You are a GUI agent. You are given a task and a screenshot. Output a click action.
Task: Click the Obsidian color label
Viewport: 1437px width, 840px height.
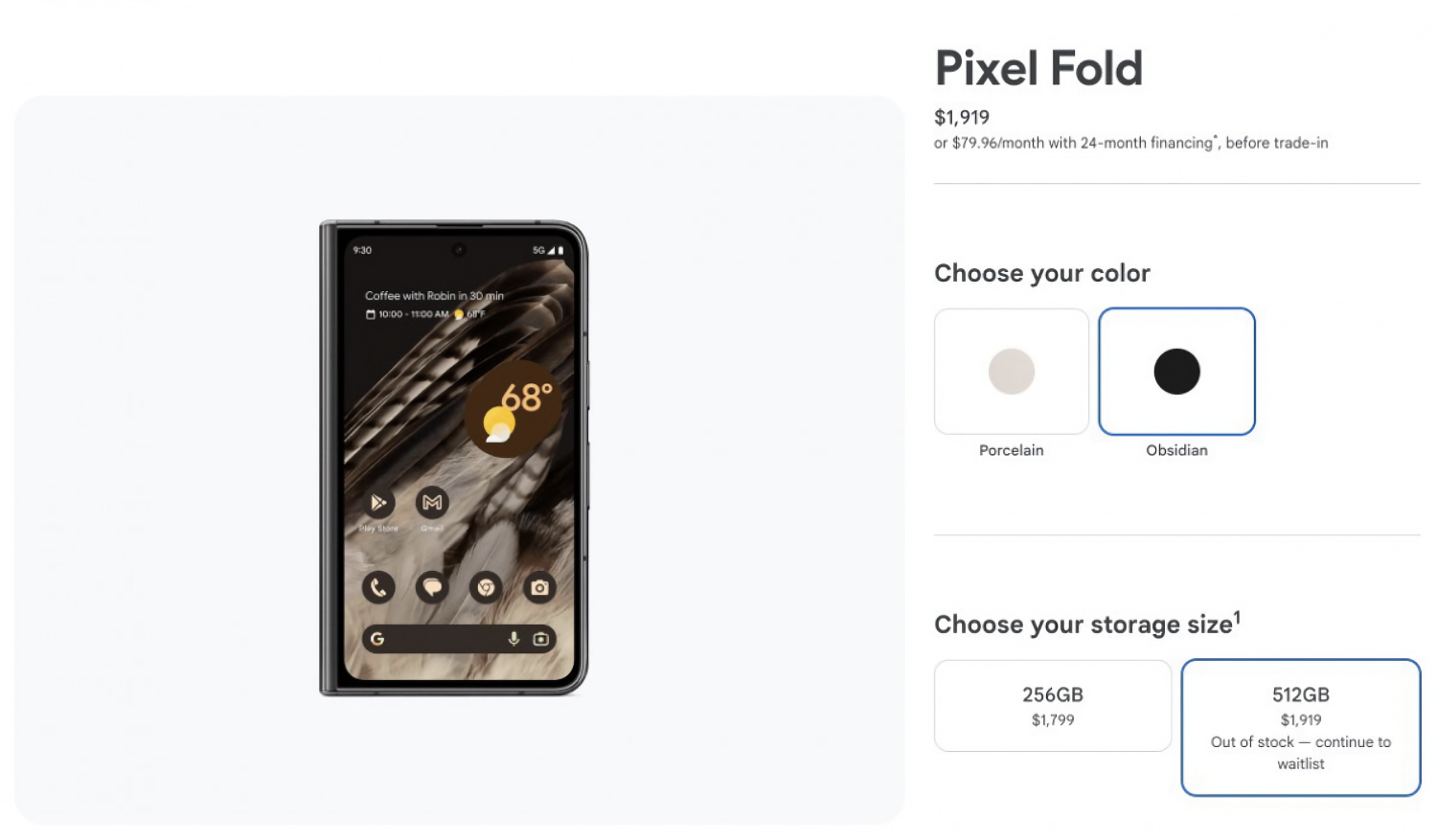[1176, 450]
